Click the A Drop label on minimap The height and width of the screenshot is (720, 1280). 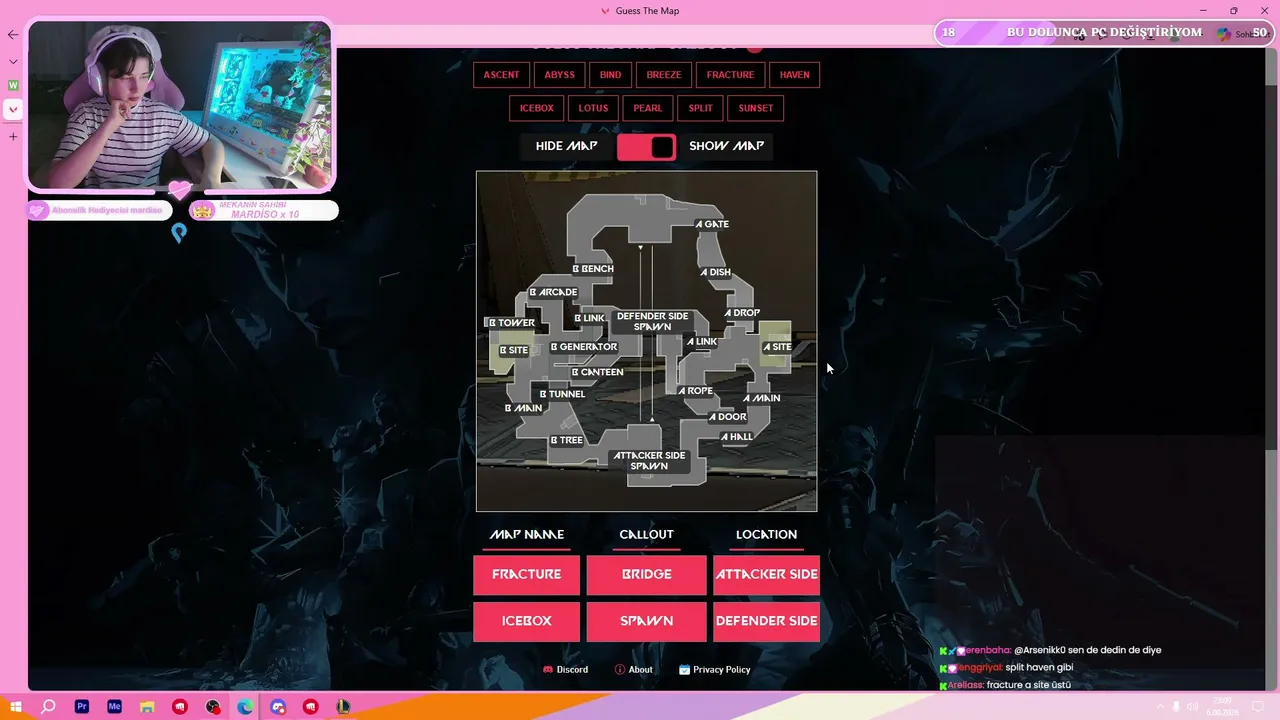coord(742,313)
